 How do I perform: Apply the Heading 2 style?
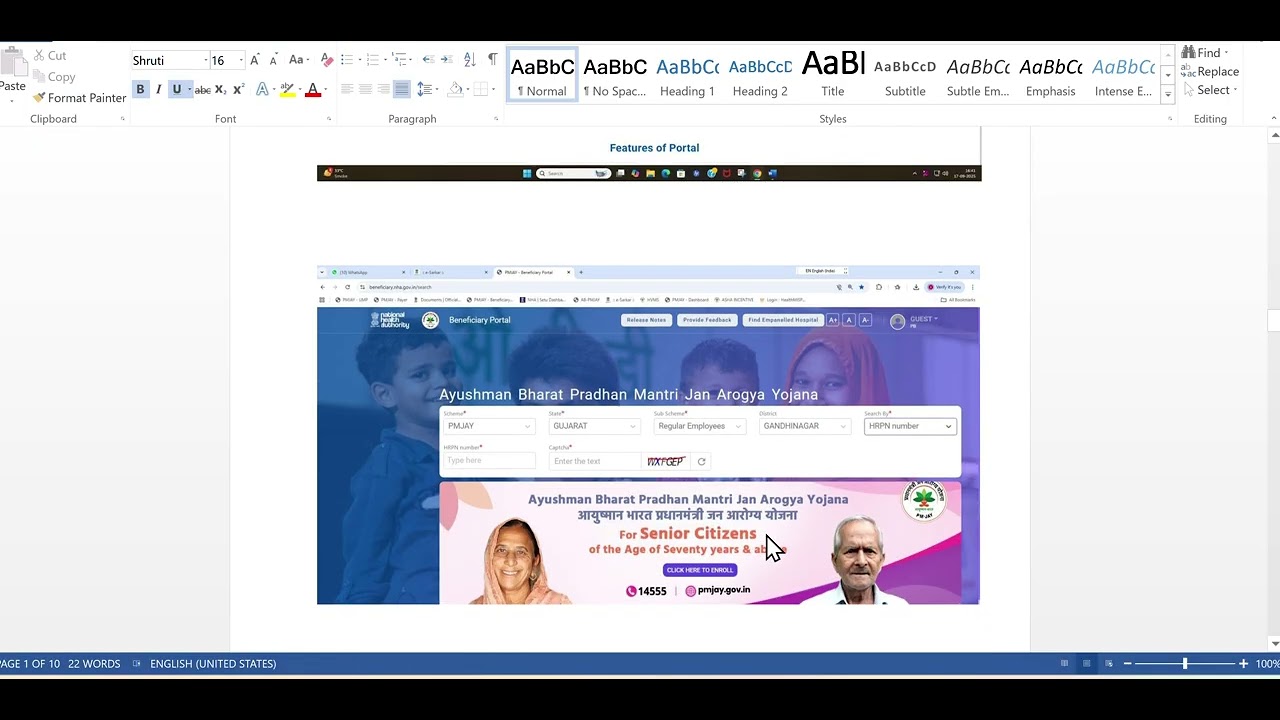[760, 75]
